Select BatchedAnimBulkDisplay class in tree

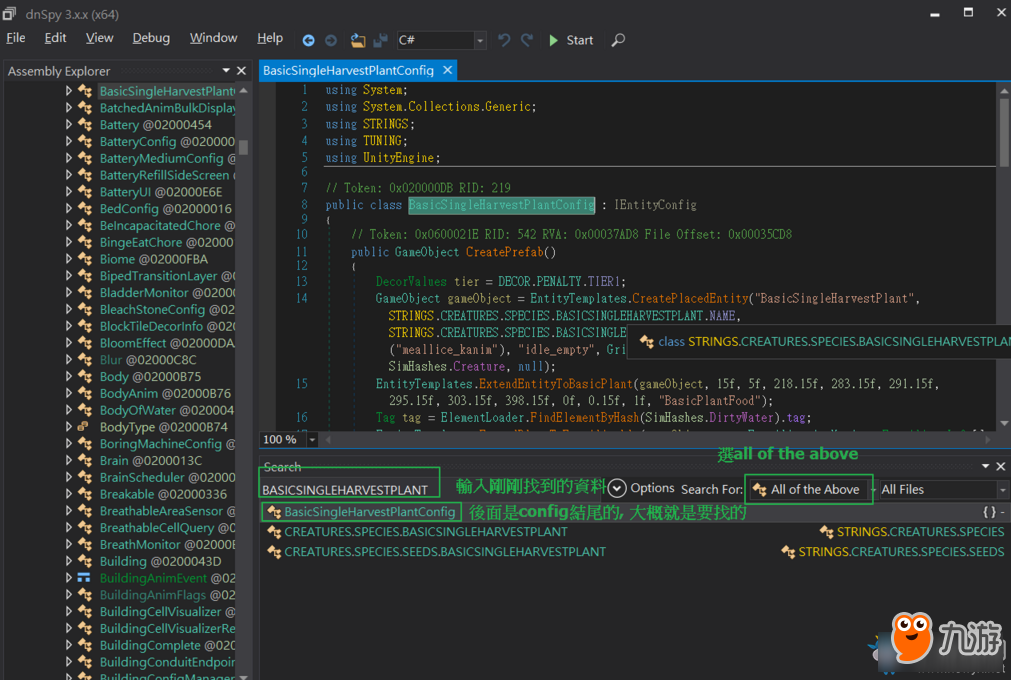pyautogui.click(x=167, y=108)
